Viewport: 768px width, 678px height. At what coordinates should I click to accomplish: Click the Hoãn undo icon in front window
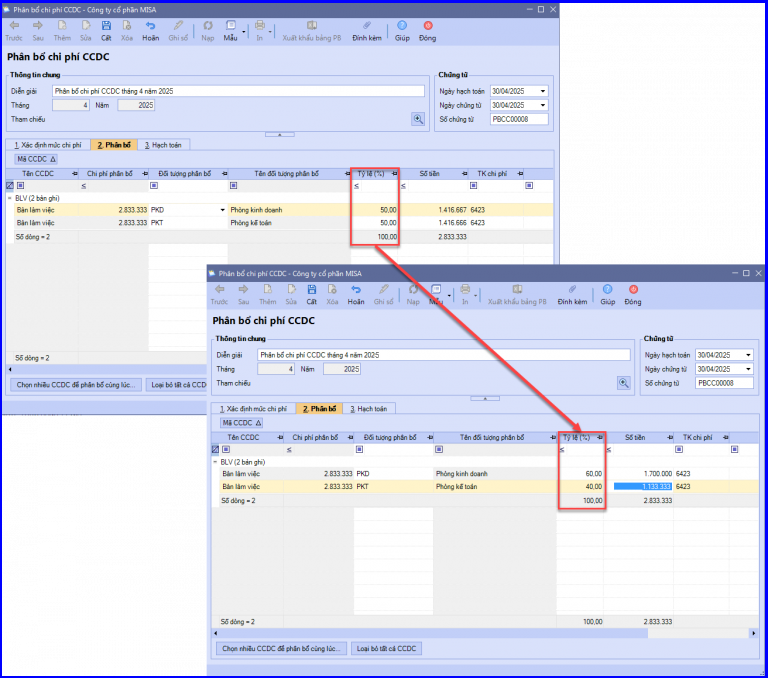(x=356, y=294)
